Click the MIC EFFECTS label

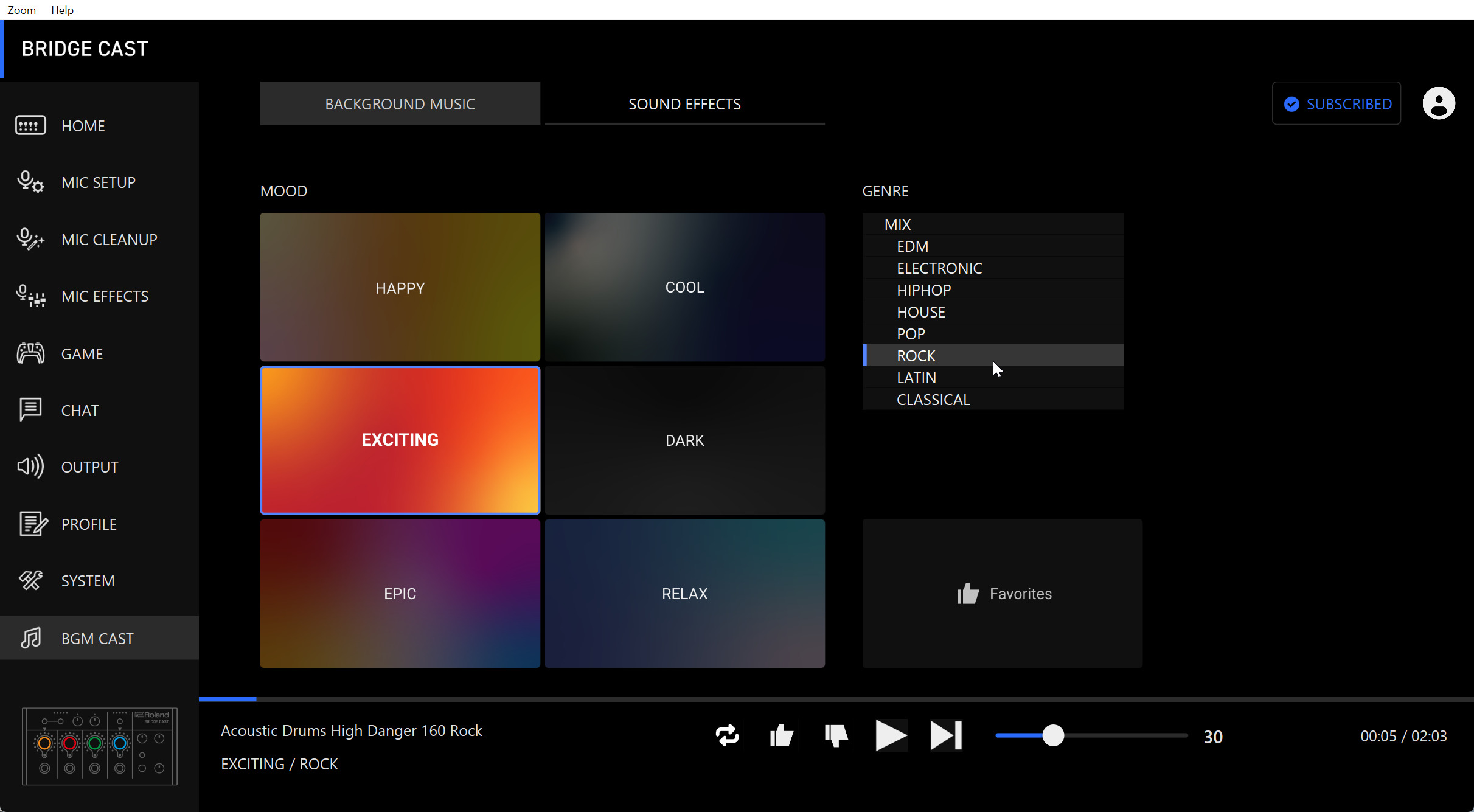105,296
